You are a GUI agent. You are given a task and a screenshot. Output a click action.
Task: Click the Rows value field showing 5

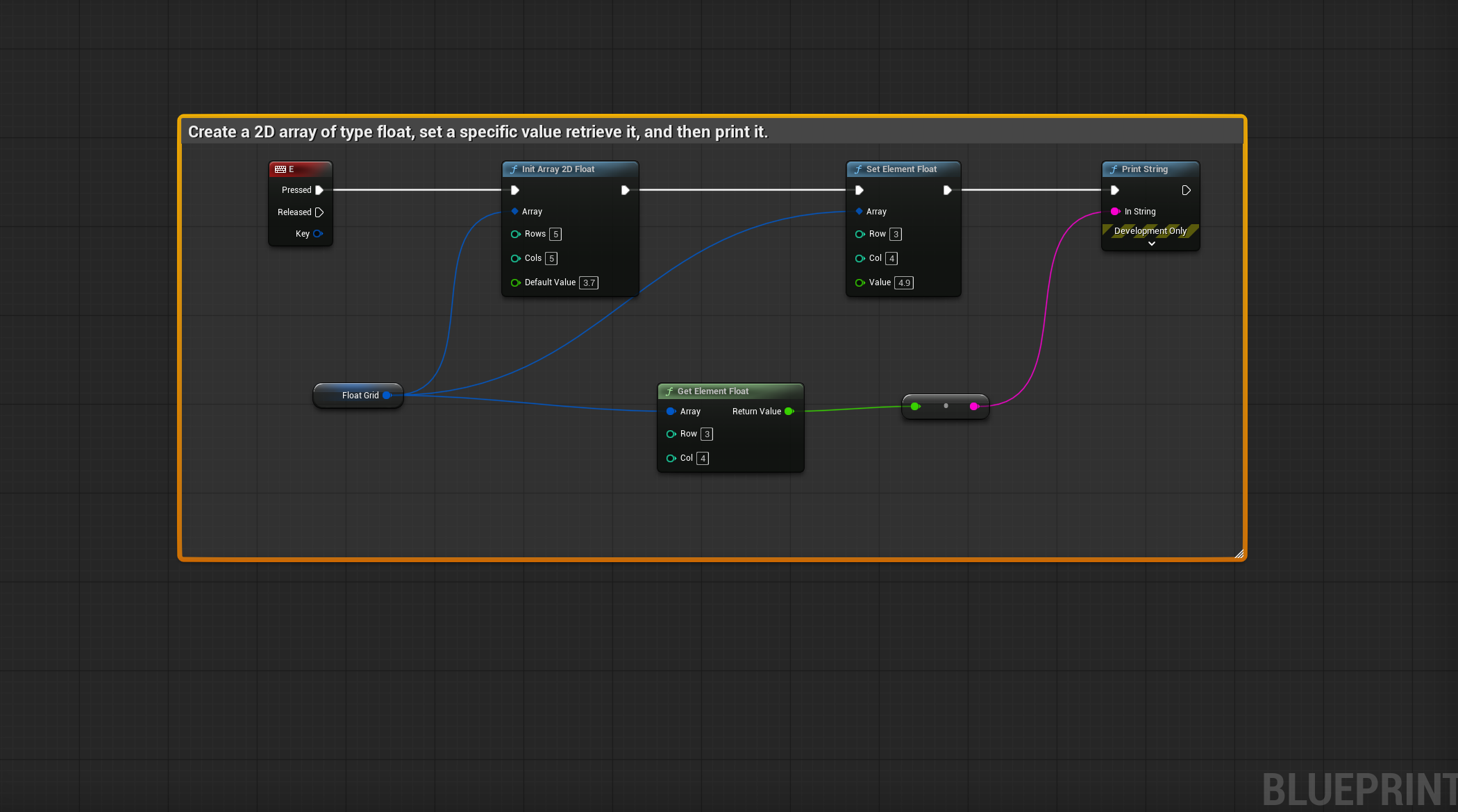click(555, 235)
